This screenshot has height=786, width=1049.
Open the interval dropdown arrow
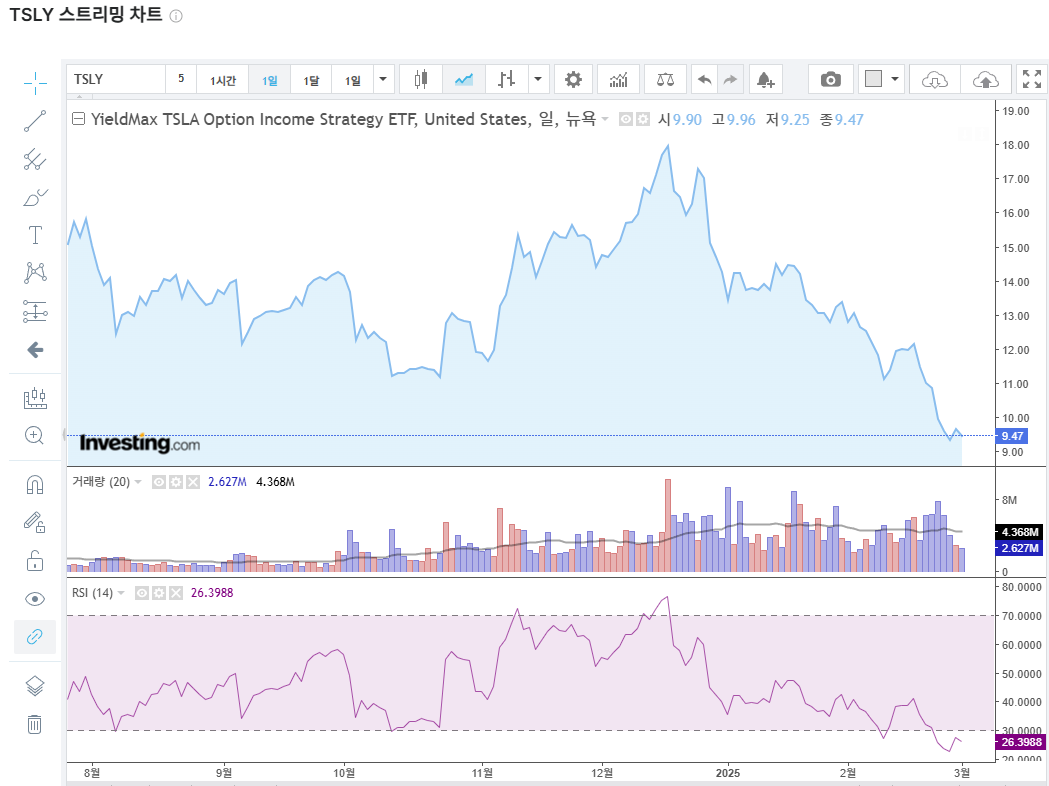pyautogui.click(x=383, y=80)
